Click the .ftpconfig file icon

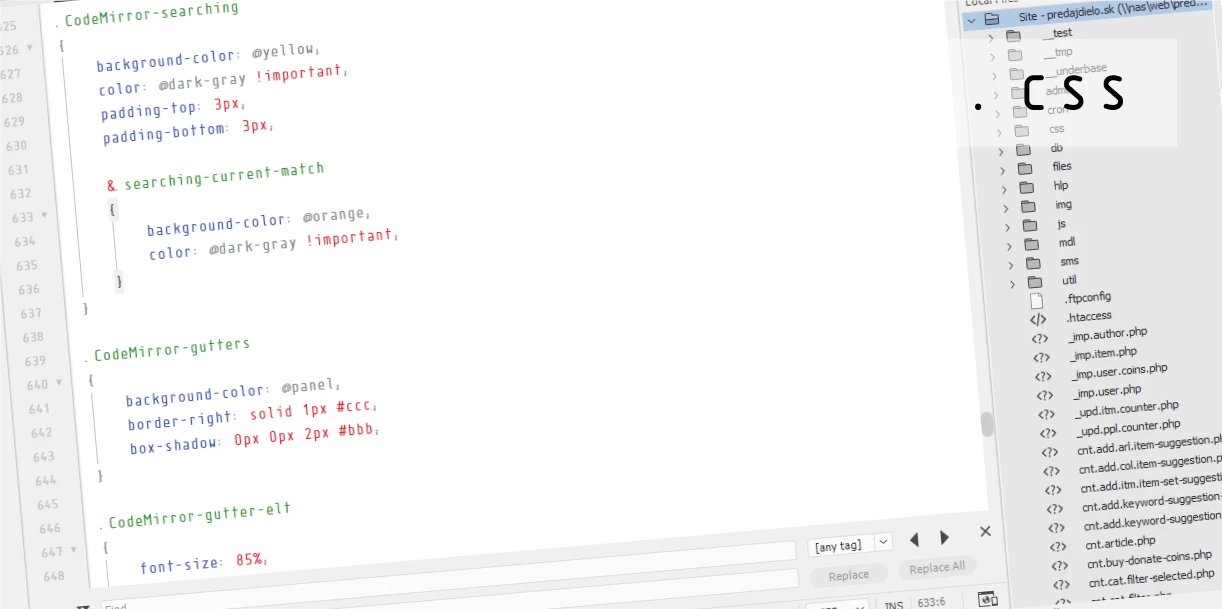[x=1037, y=300]
